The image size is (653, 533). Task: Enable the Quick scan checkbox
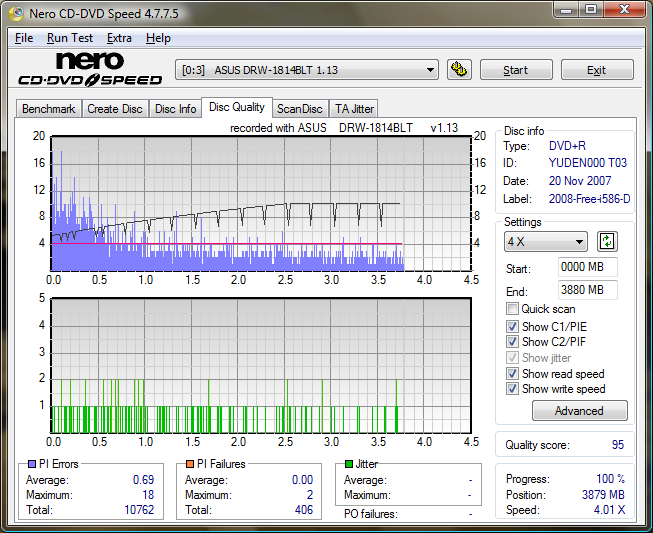[513, 309]
